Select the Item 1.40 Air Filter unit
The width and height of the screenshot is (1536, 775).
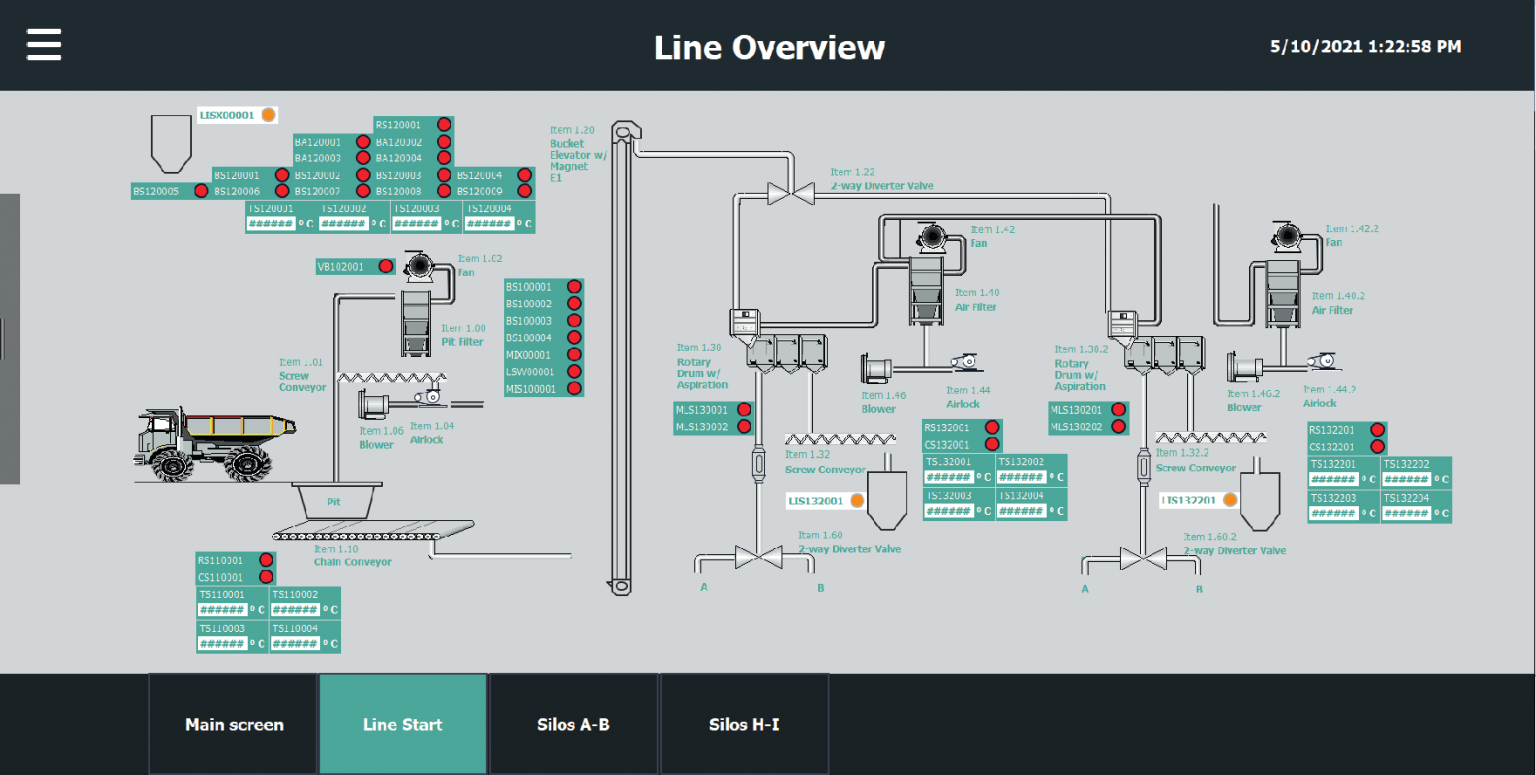click(x=926, y=292)
